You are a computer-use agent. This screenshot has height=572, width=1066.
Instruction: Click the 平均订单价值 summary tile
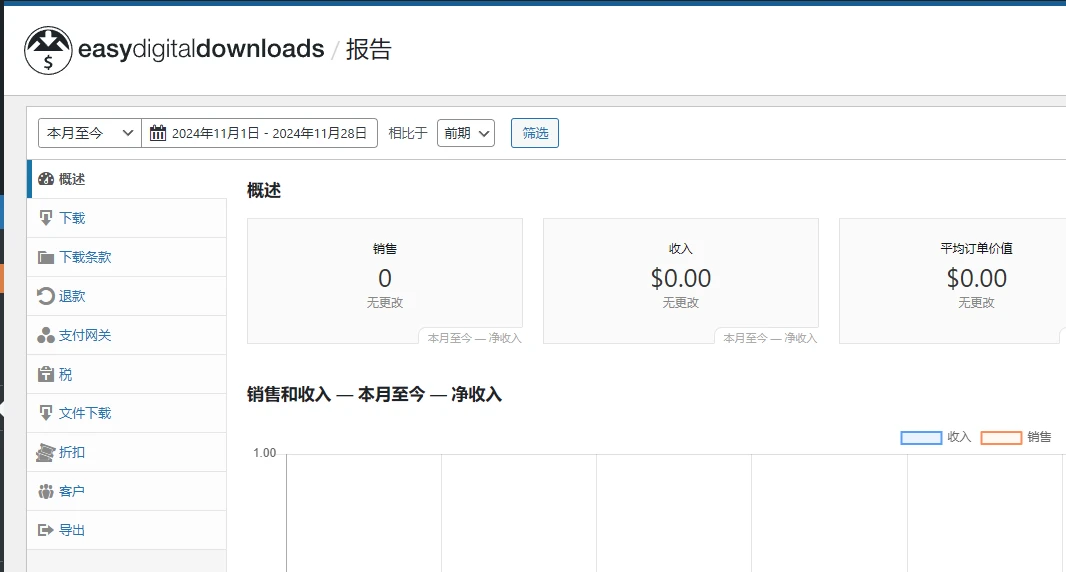952,281
